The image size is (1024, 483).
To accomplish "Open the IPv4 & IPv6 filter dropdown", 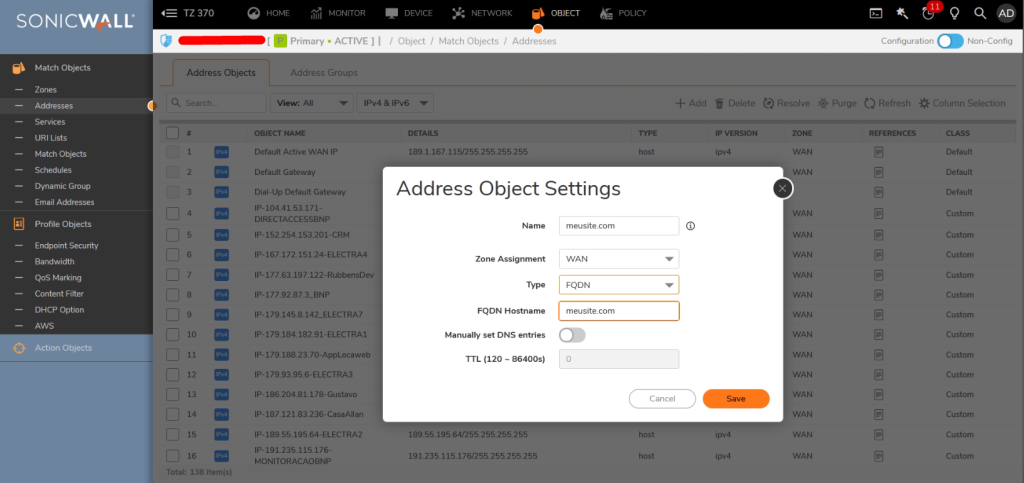I will pyautogui.click(x=395, y=103).
